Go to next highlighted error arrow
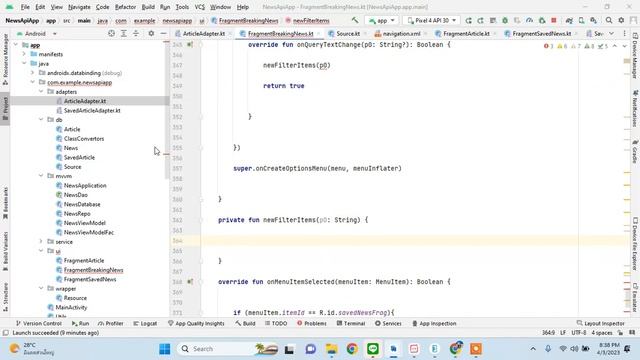The image size is (640, 360). pyautogui.click(x=624, y=46)
